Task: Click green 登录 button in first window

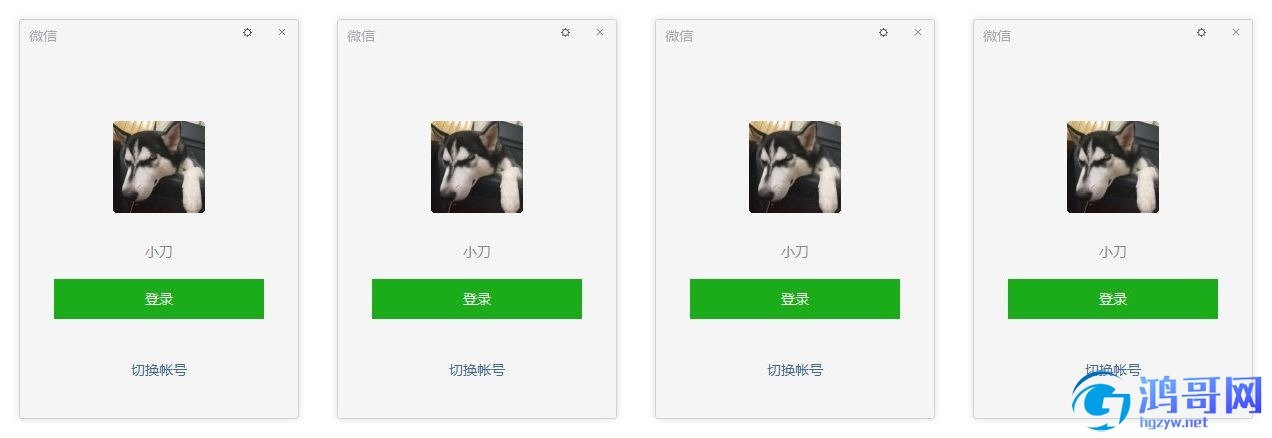Action: 159,299
